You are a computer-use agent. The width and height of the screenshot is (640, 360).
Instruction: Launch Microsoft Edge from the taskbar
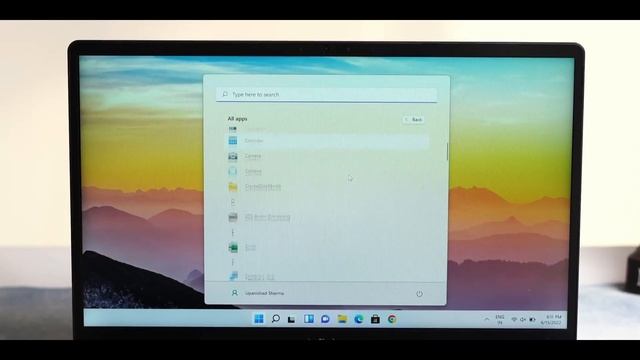(359, 319)
